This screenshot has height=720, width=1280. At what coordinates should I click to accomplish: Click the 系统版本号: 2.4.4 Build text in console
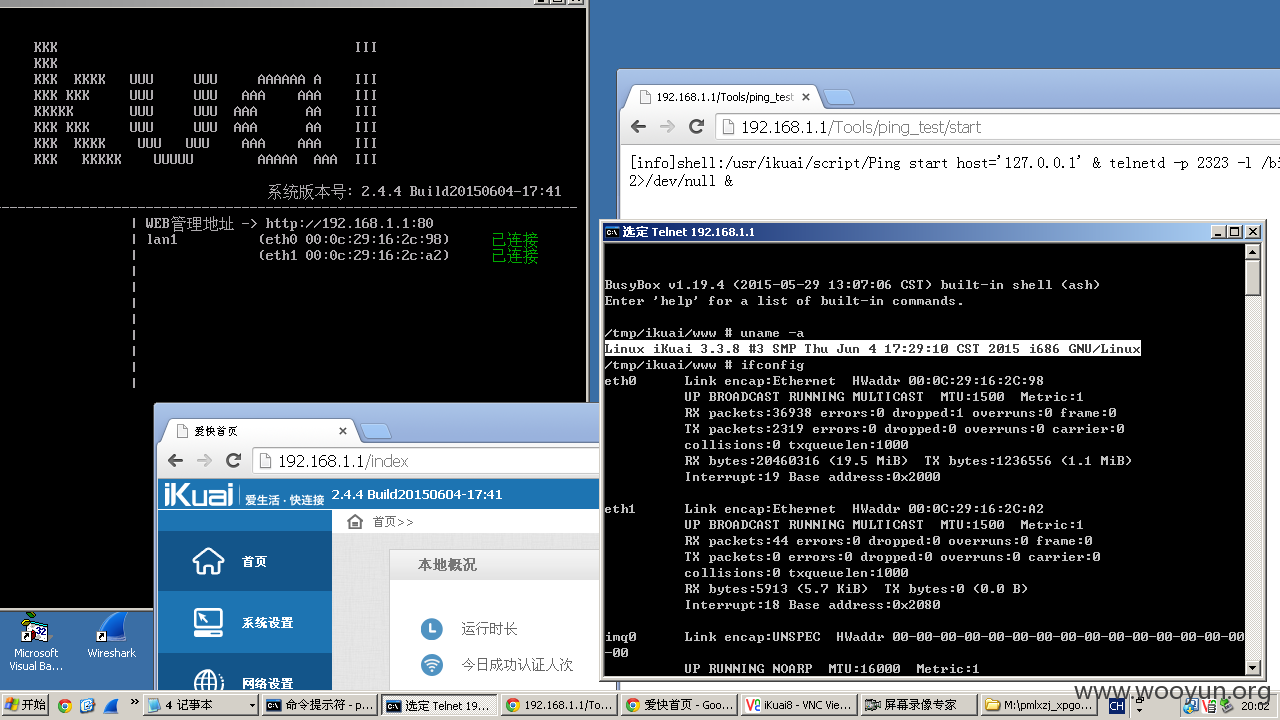pyautogui.click(x=414, y=191)
